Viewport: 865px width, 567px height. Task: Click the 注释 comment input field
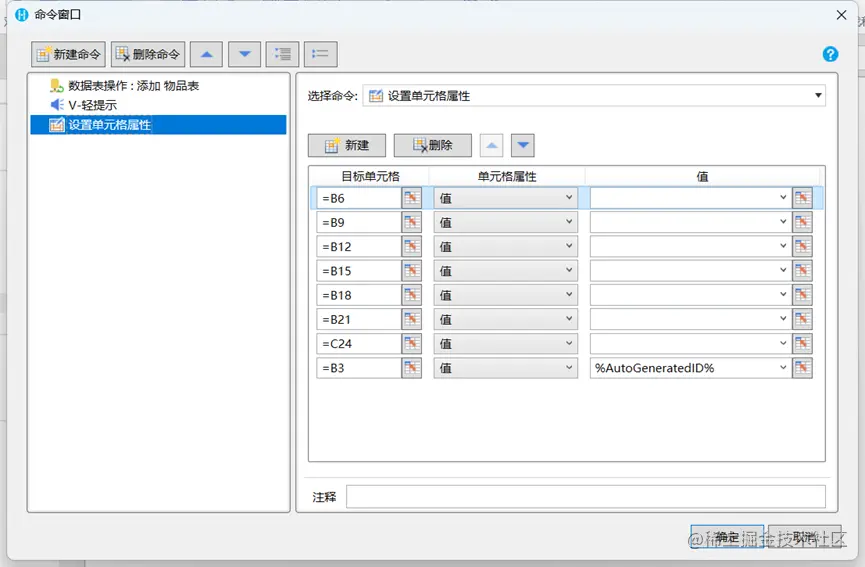click(x=585, y=496)
